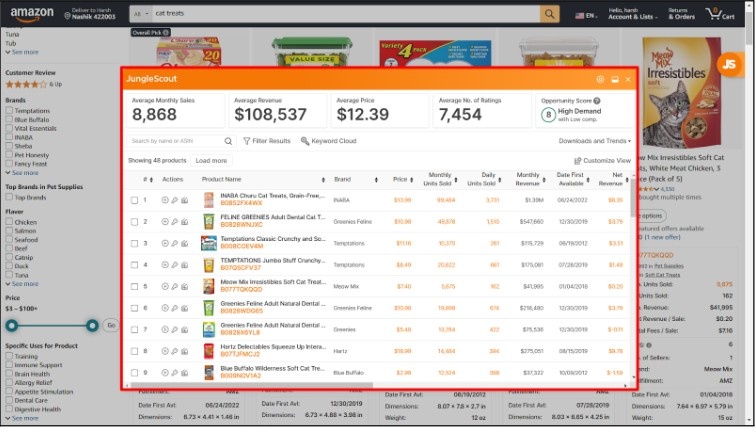Open Customize View option
The height and width of the screenshot is (429, 756).
[602, 161]
